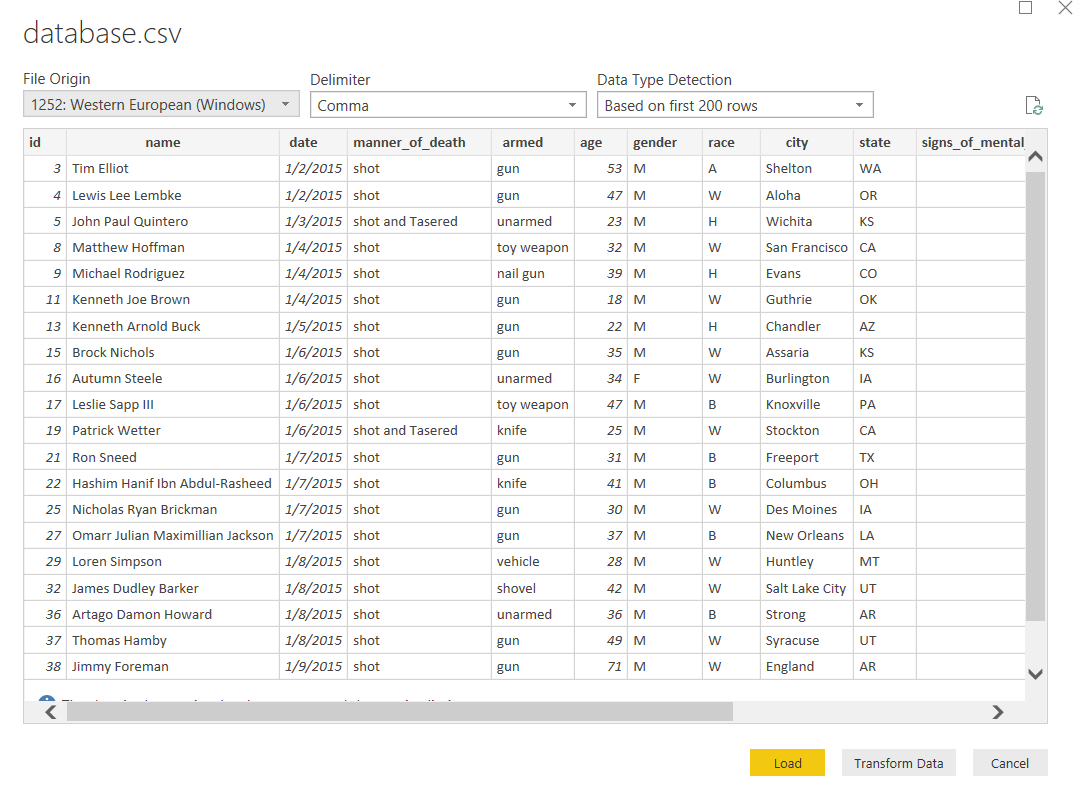Click the name cell Ron Sneed
Screen dimensions: 1080x791
(x=173, y=458)
